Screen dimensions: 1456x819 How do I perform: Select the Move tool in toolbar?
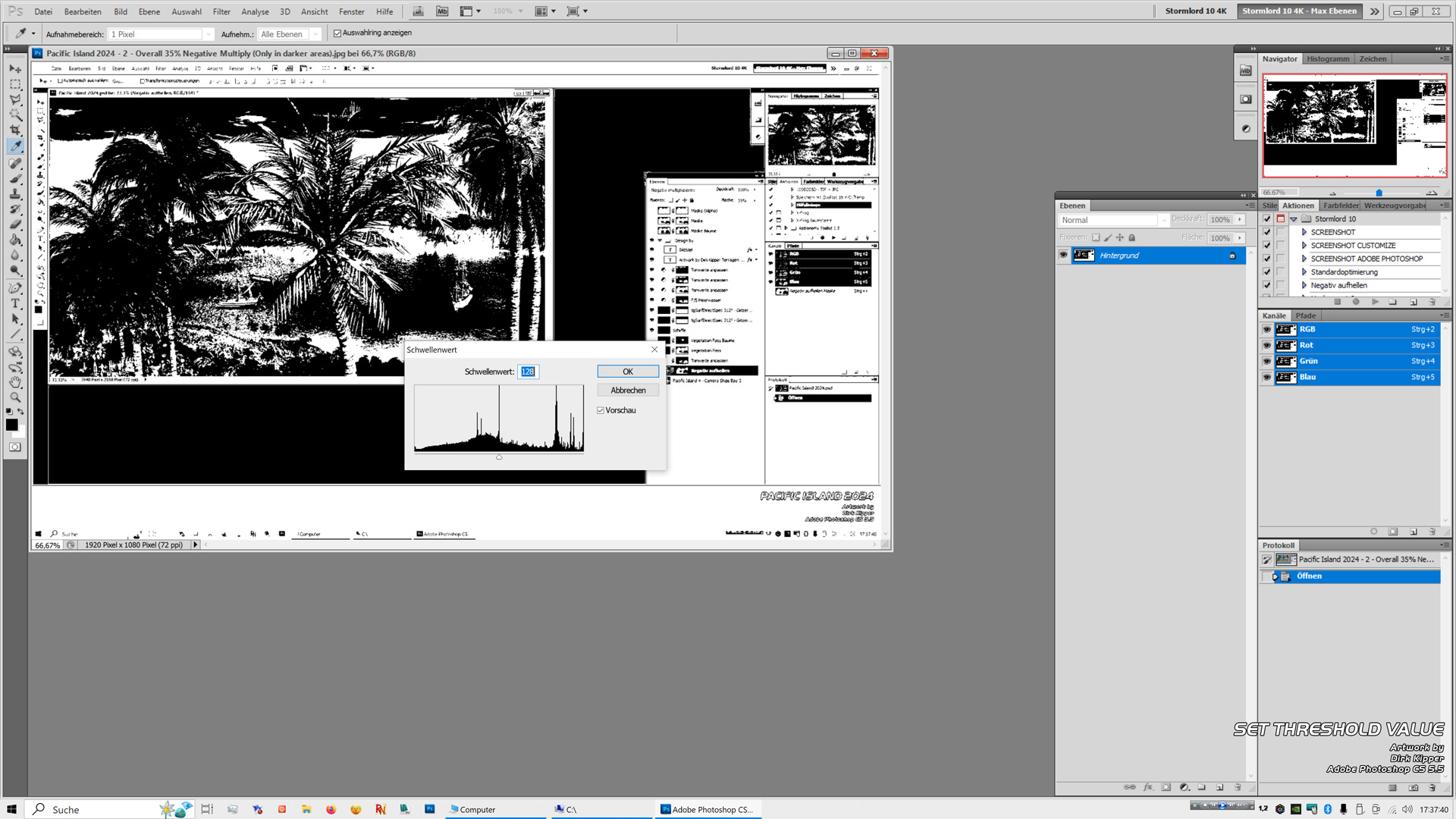14,67
